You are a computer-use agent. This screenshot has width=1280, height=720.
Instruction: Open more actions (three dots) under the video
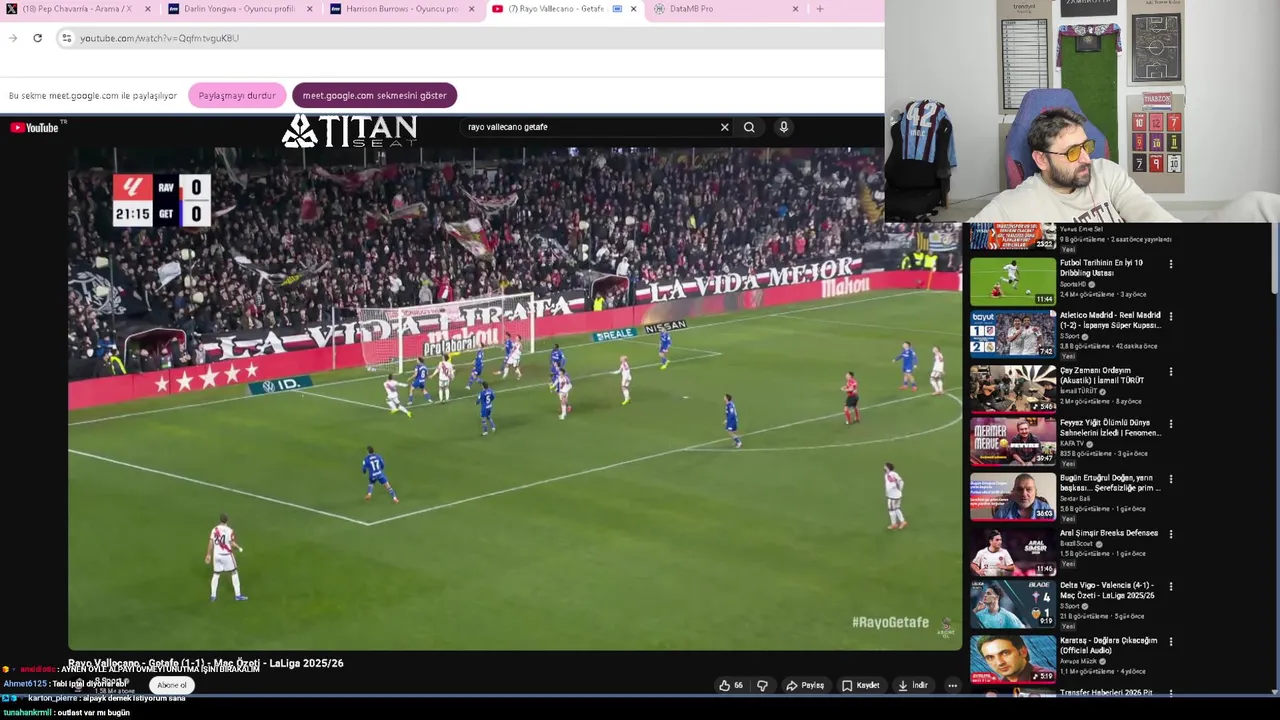(952, 685)
